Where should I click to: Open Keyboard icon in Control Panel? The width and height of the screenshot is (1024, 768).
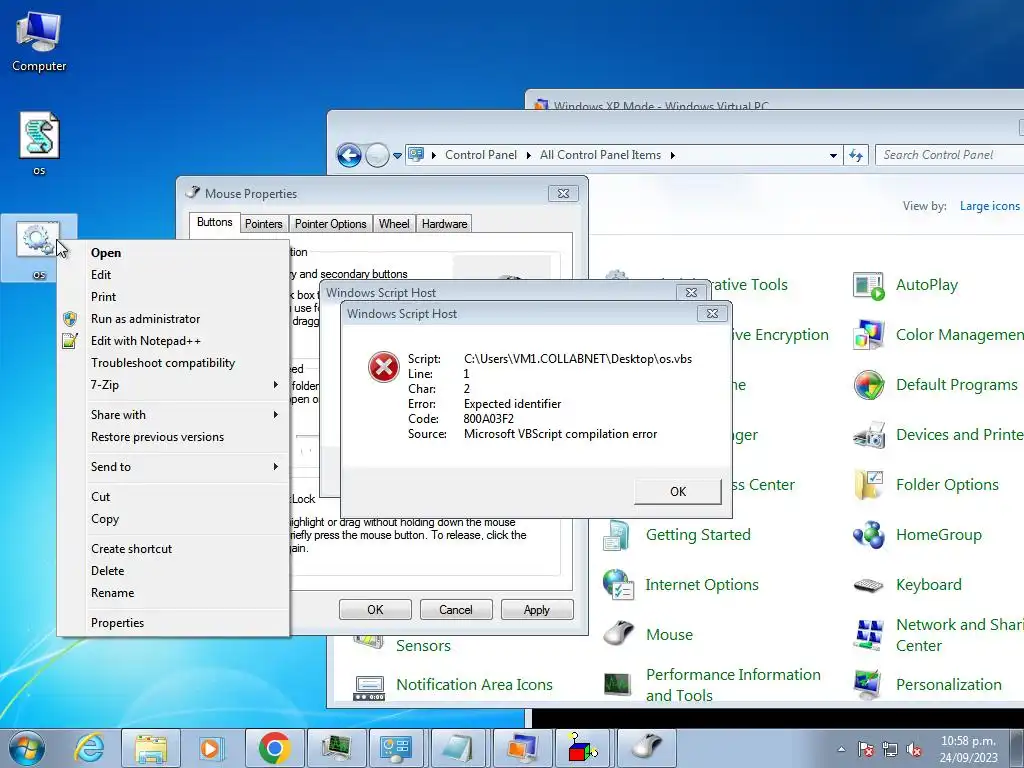click(x=869, y=585)
